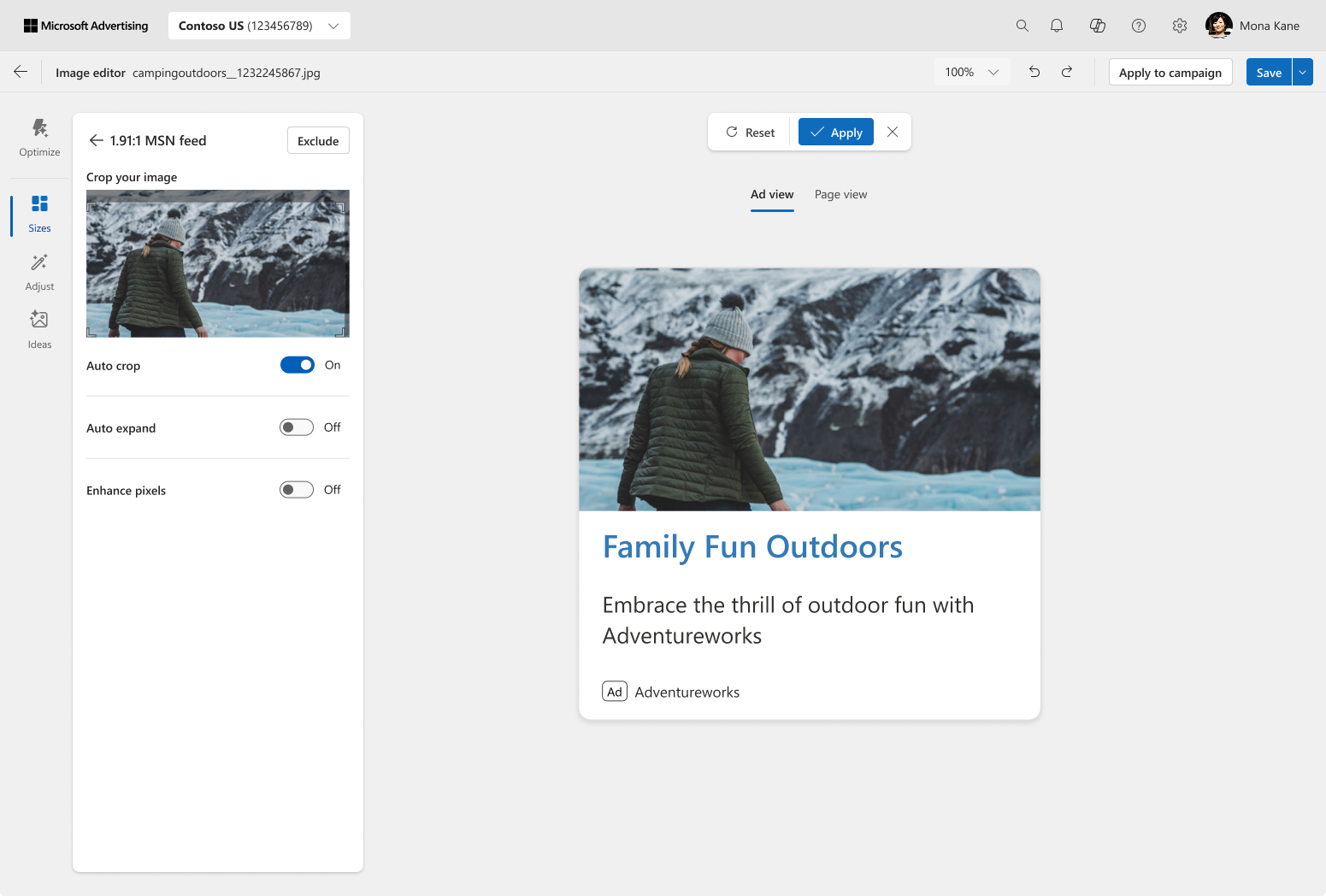Undo the last edit

pos(1034,72)
